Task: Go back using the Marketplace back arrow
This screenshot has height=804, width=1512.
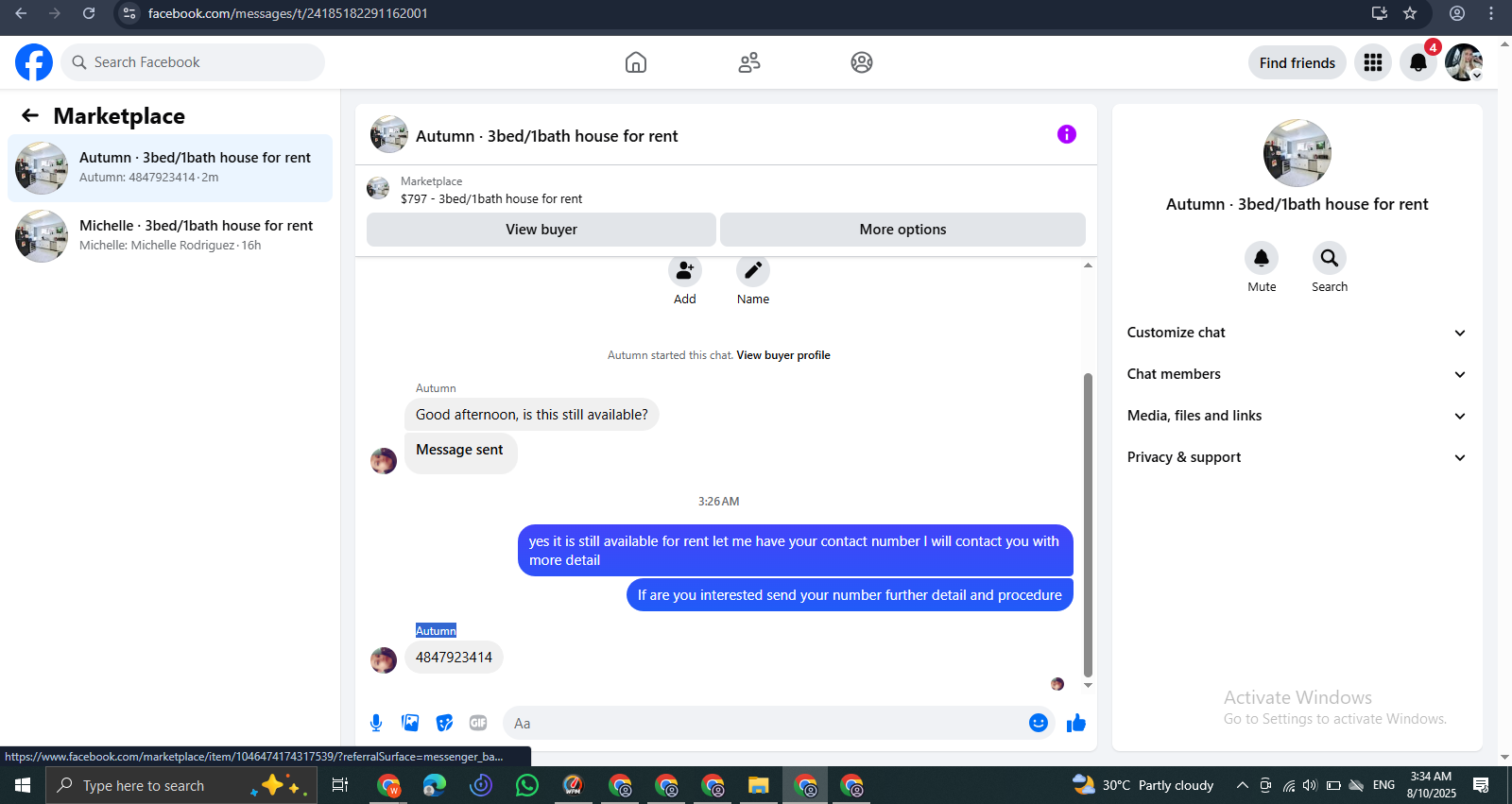Action: tap(30, 115)
